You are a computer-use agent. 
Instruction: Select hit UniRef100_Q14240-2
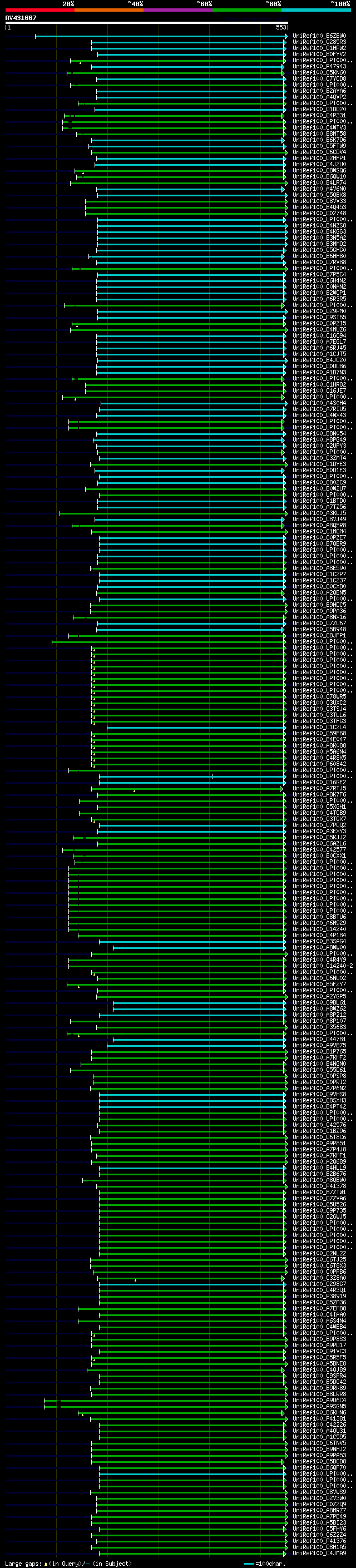click(323, 966)
